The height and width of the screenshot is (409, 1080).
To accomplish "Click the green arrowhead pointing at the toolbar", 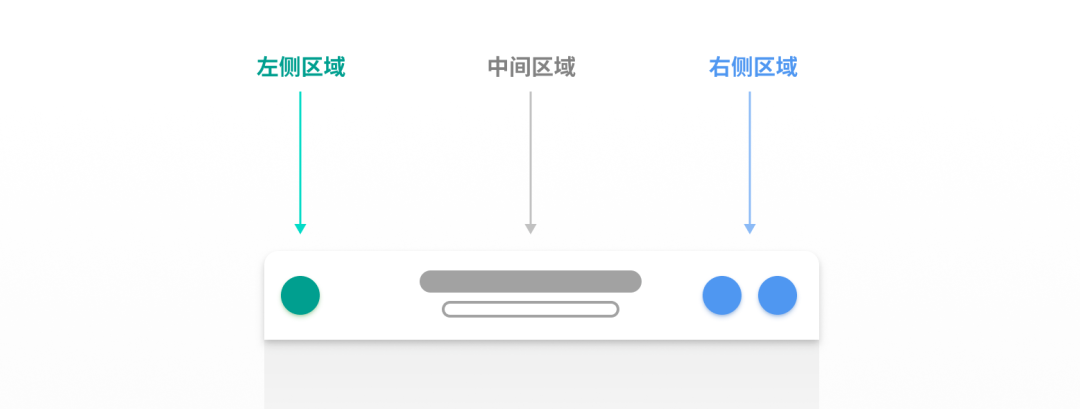I will point(300,229).
